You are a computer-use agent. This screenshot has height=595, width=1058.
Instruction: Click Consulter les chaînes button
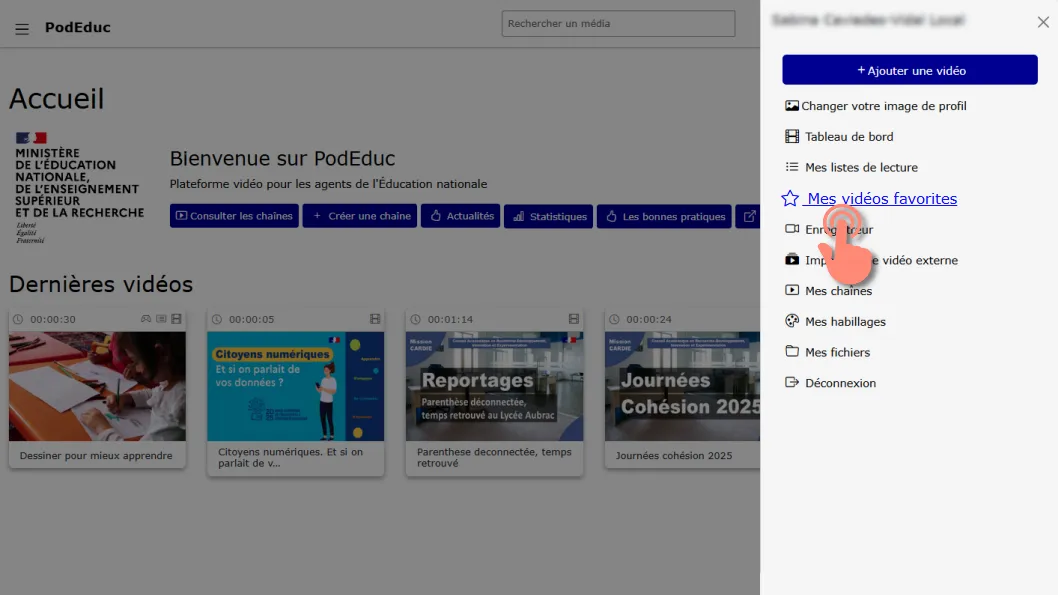click(x=234, y=216)
